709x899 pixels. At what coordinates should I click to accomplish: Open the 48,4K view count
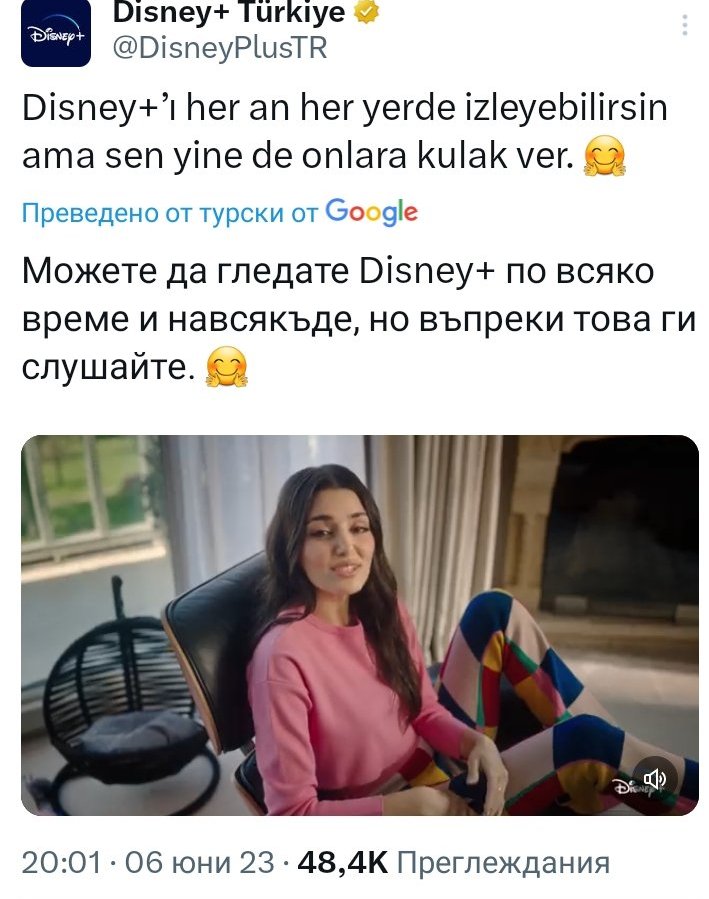343,863
